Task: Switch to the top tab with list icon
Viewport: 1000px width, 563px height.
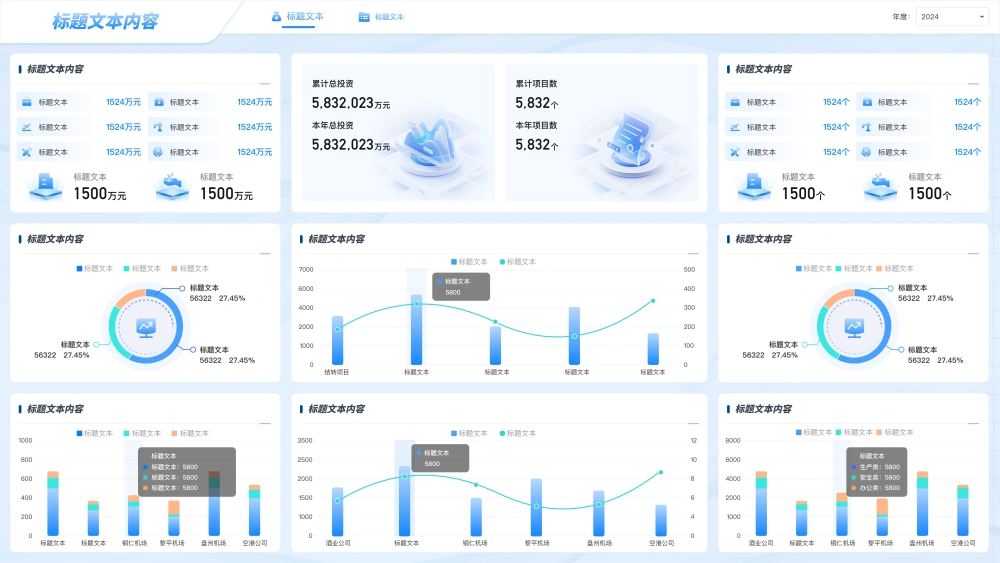Action: [x=381, y=17]
